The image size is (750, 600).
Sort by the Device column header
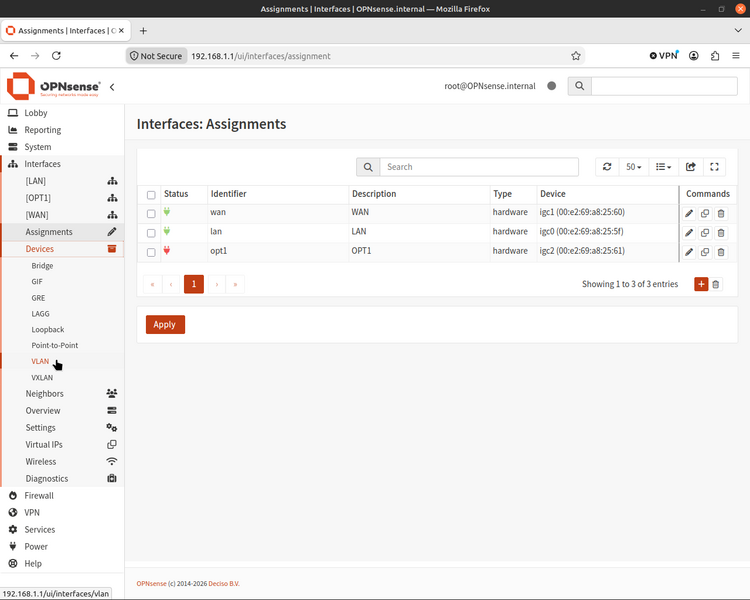point(553,194)
